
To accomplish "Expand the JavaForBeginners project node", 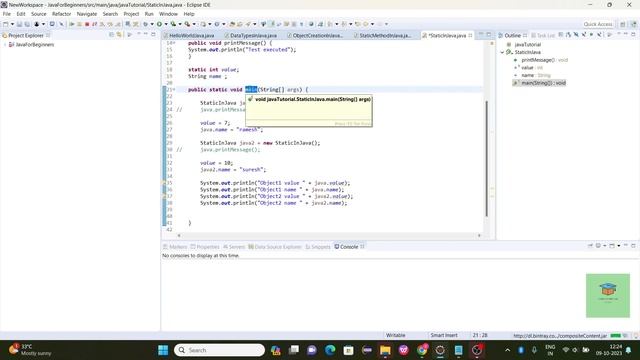I will pyautogui.click(x=5, y=44).
